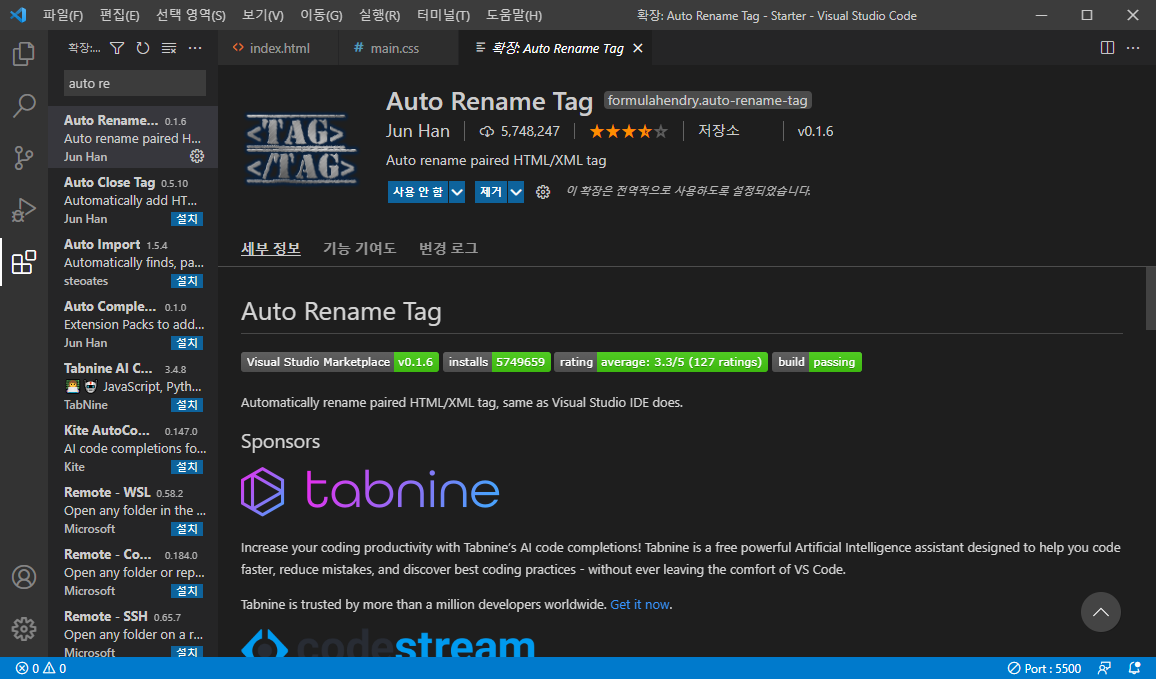Viewport: 1156px width, 679px height.
Task: Click the Tabnine sponsor logo
Action: [x=370, y=491]
